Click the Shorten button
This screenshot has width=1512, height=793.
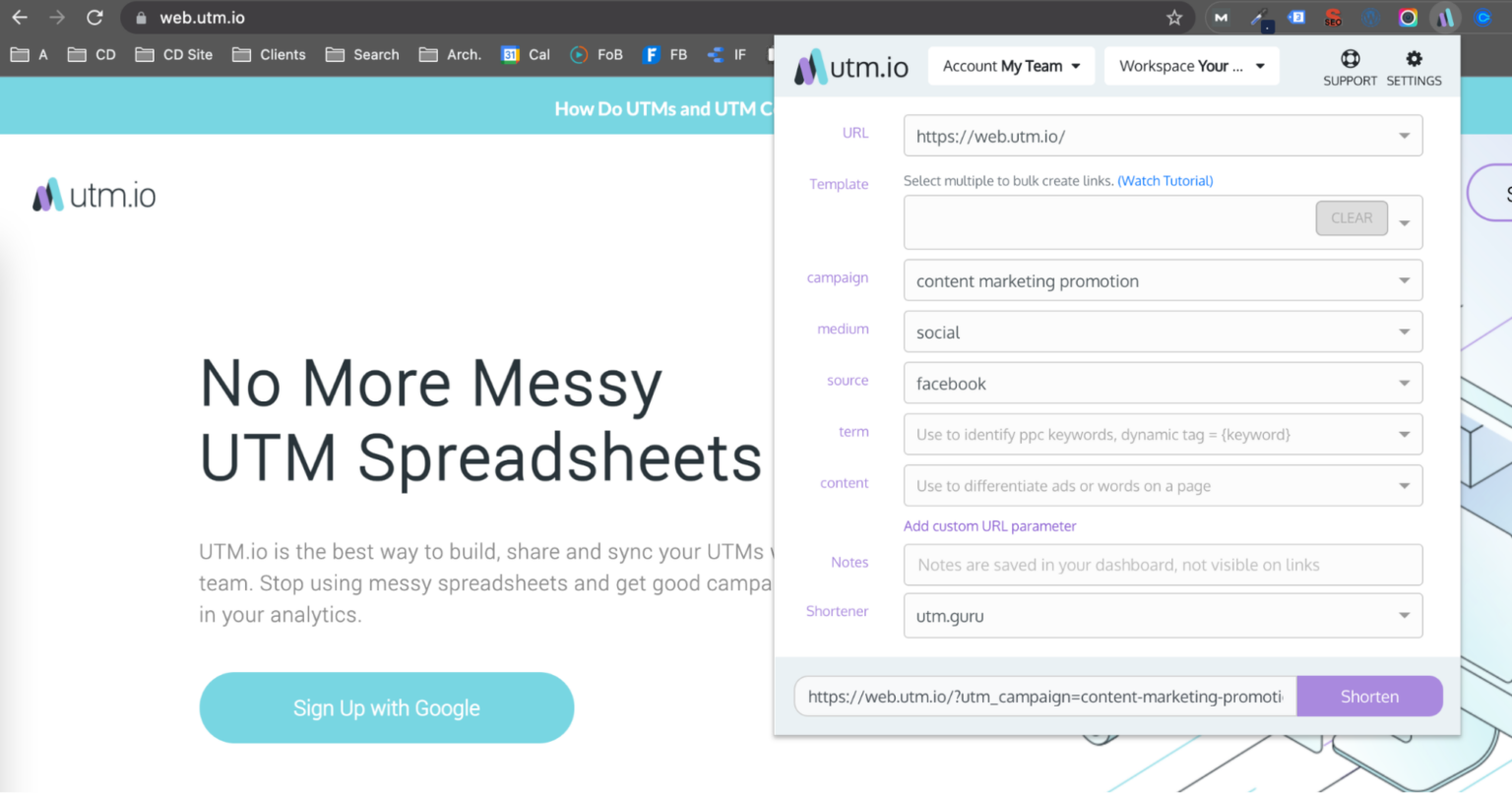pos(1369,696)
